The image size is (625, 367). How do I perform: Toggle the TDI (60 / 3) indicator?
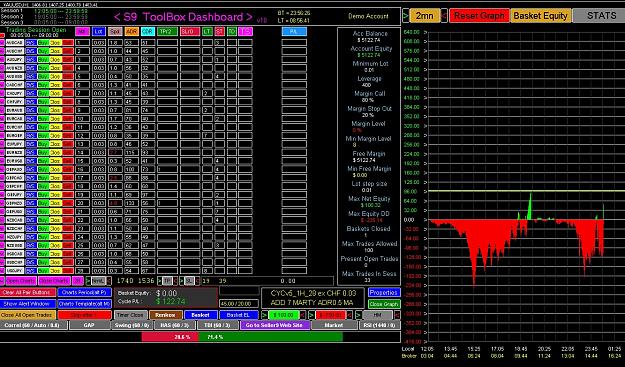click(x=218, y=325)
